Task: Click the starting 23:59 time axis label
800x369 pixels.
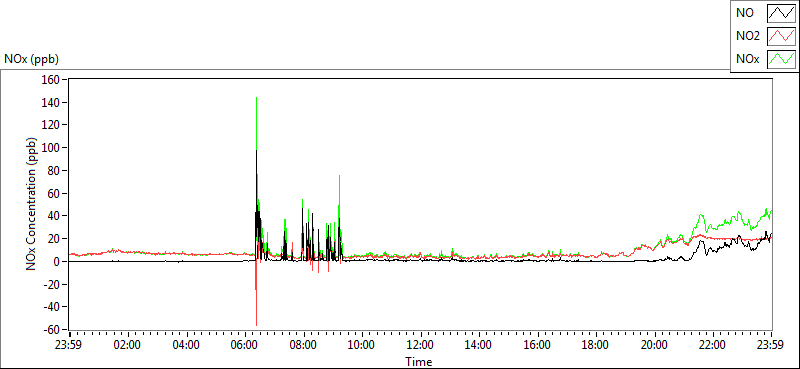Action: pos(68,344)
